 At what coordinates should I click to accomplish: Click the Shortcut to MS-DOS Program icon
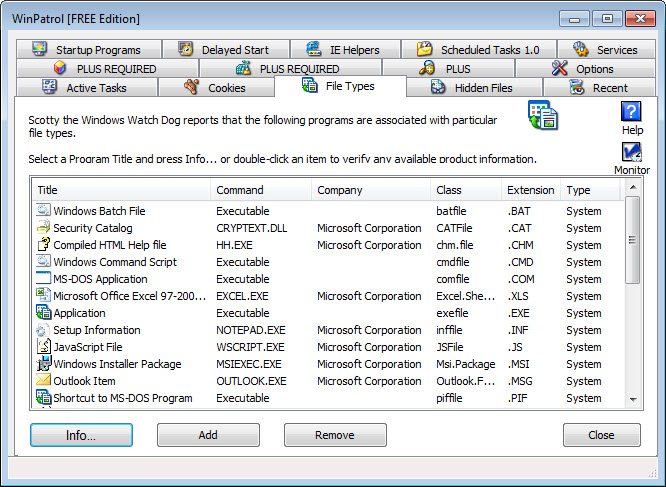43,397
